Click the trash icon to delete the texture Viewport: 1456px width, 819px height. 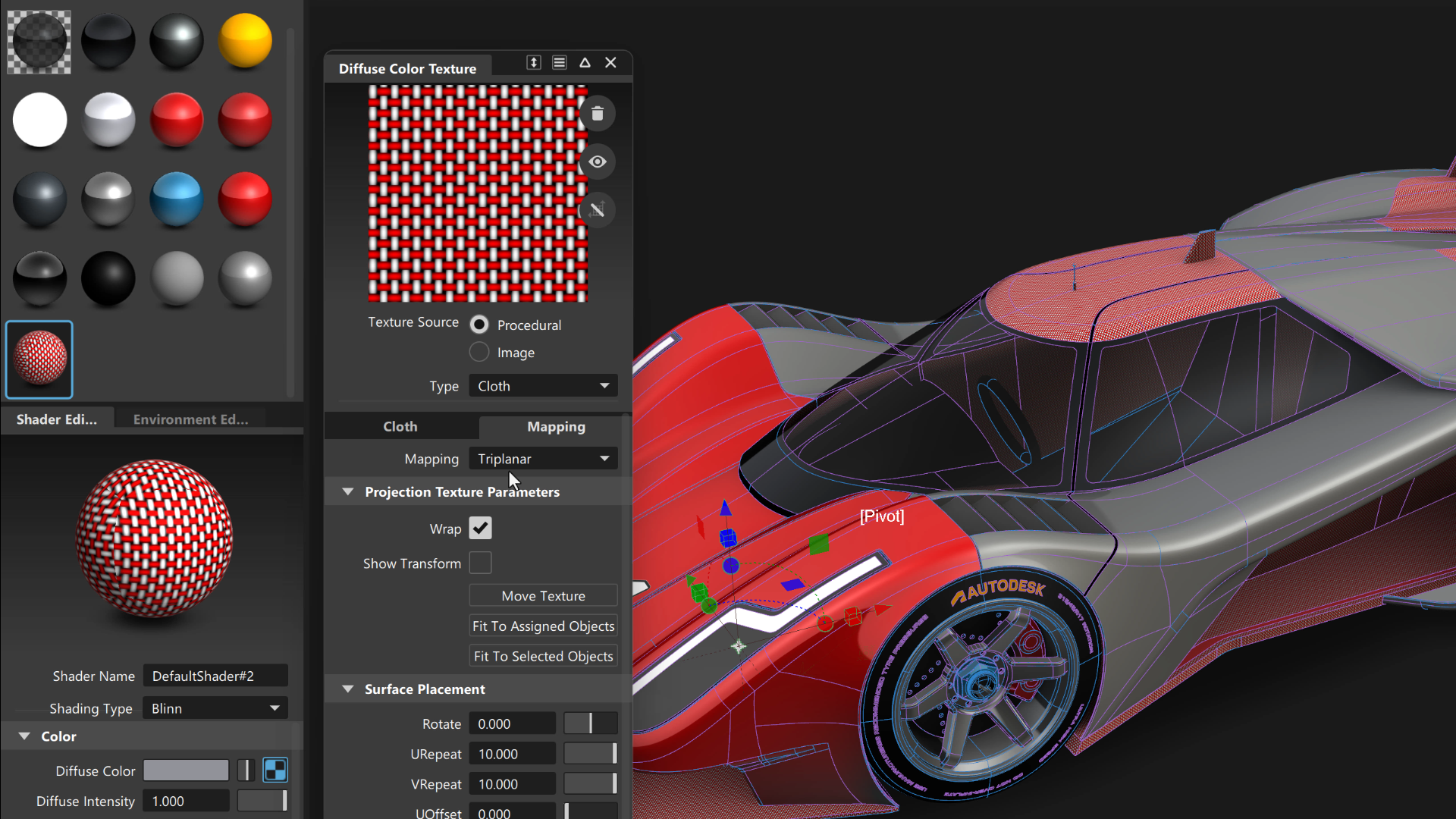(598, 114)
